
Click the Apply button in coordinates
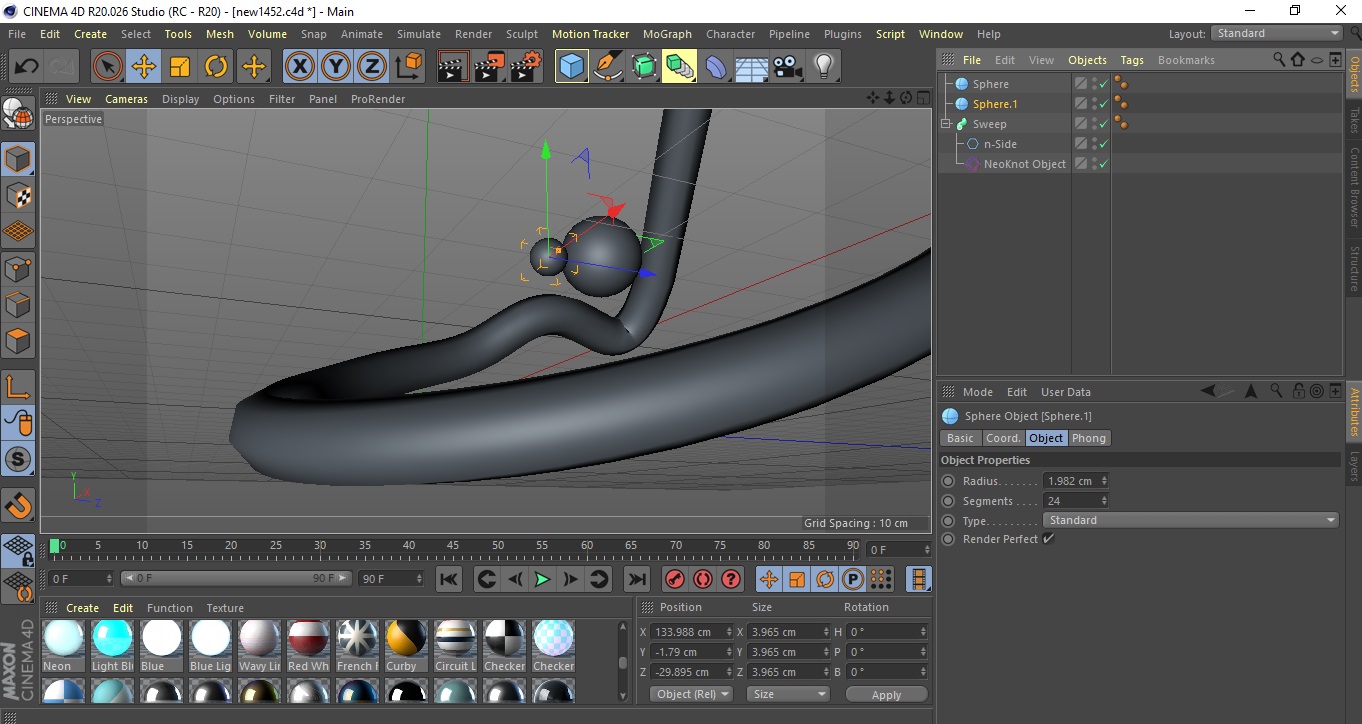point(886,695)
